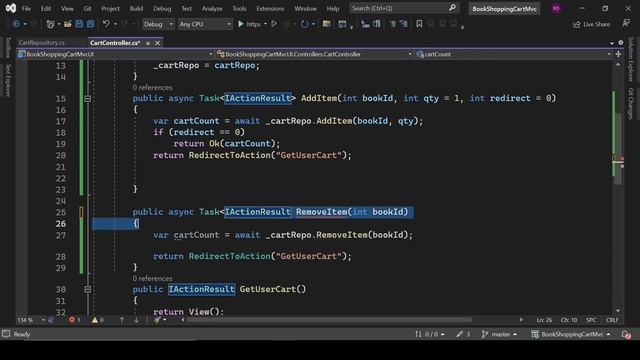
Task: Click the code cleanup broom icon
Action: tap(158, 320)
